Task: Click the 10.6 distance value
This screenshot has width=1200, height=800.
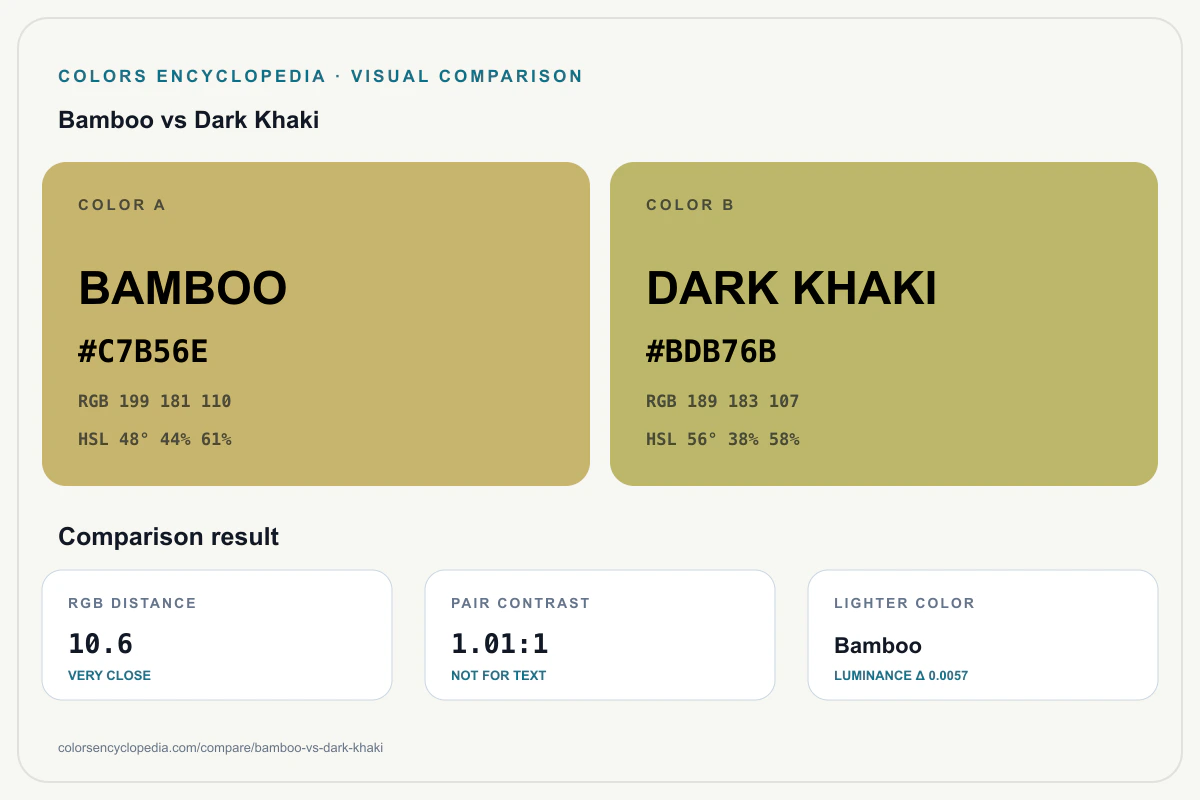Action: coord(100,644)
